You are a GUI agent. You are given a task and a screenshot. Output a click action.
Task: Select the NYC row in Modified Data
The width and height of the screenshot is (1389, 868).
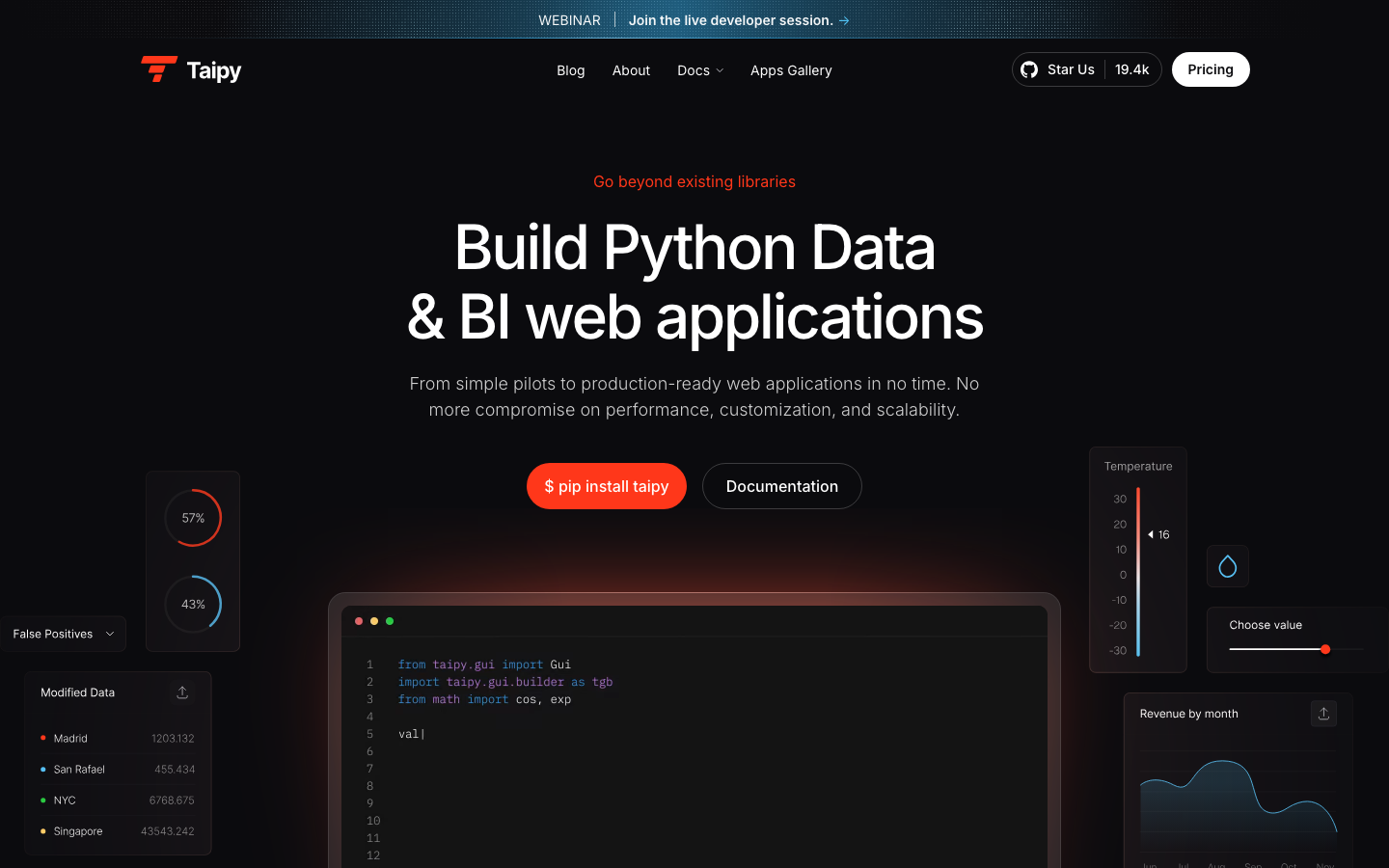point(118,800)
